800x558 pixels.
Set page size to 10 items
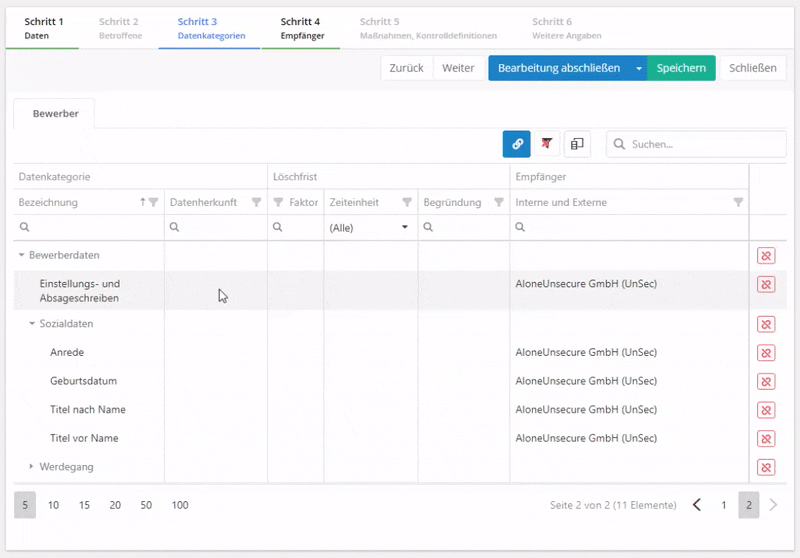(54, 505)
